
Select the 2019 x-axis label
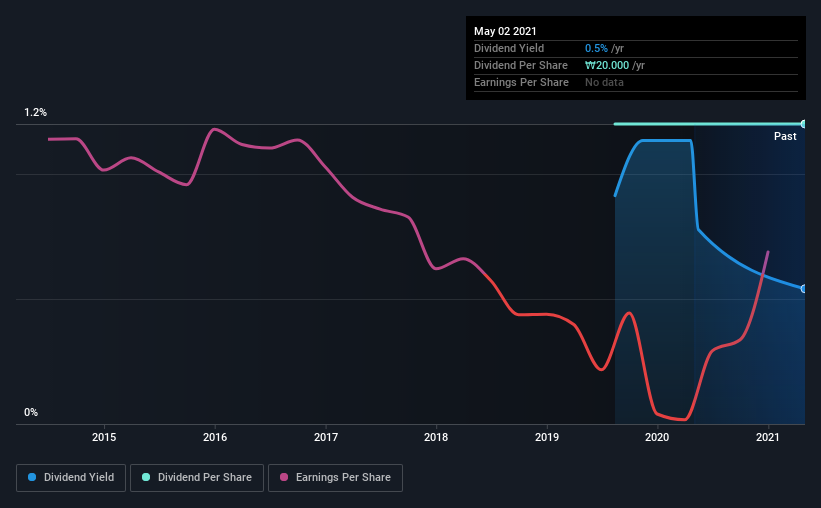(547, 437)
